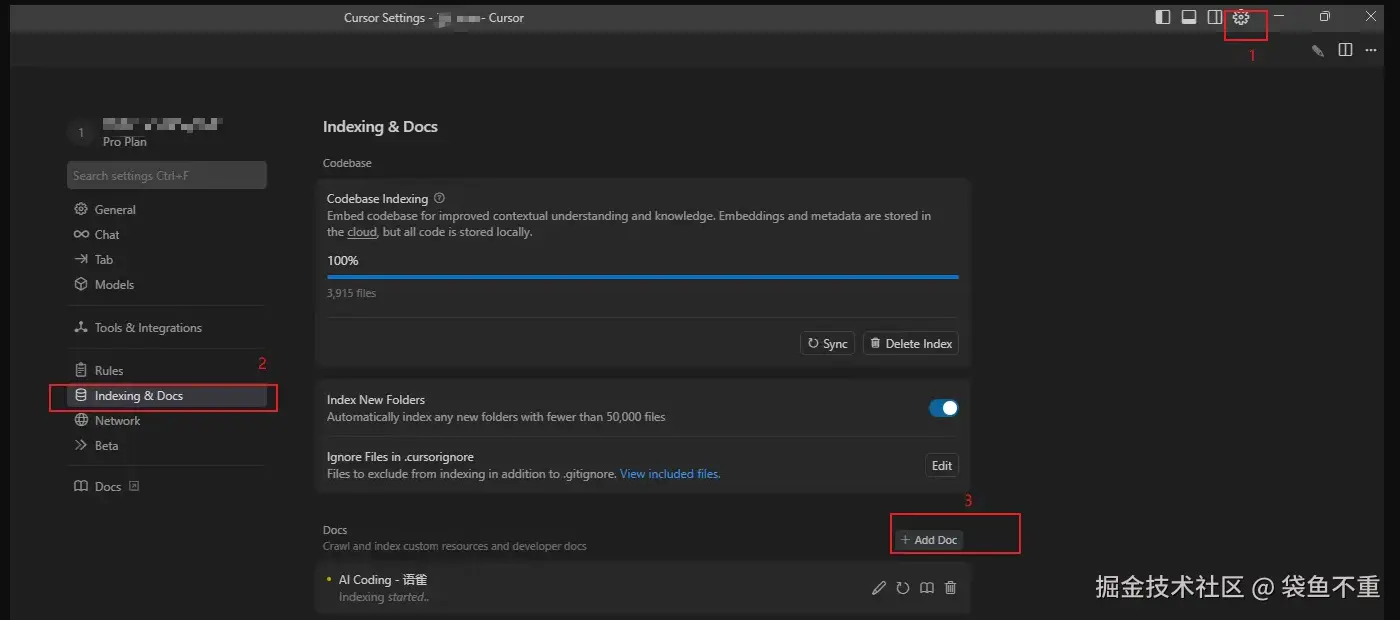Edit the AI Coding doc entry
Screen dimensions: 1400x620
point(879,588)
